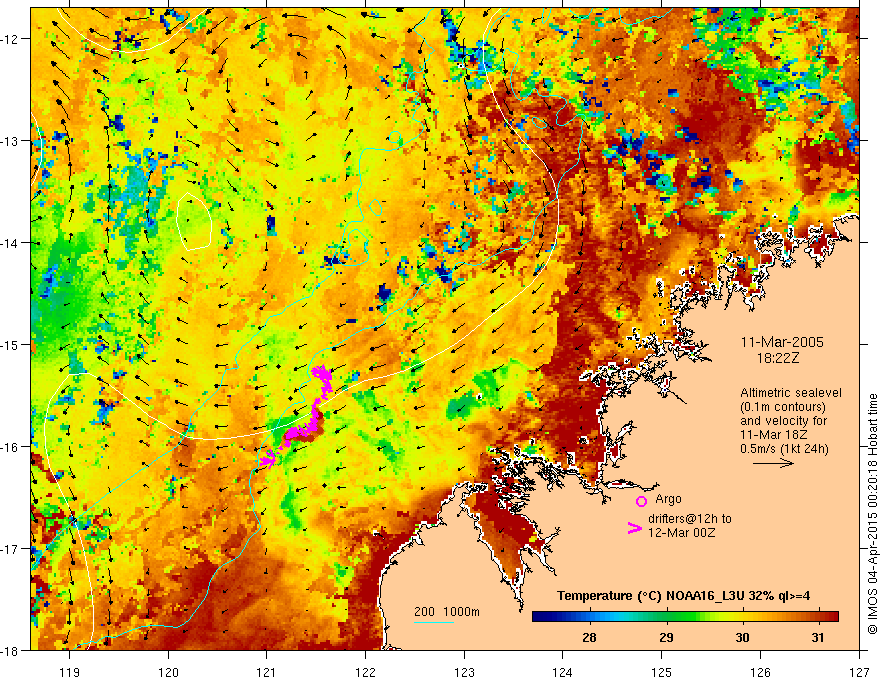Click the '12-Mar 00Z' legend label
This screenshot has width=880, height=680.
pos(681,532)
